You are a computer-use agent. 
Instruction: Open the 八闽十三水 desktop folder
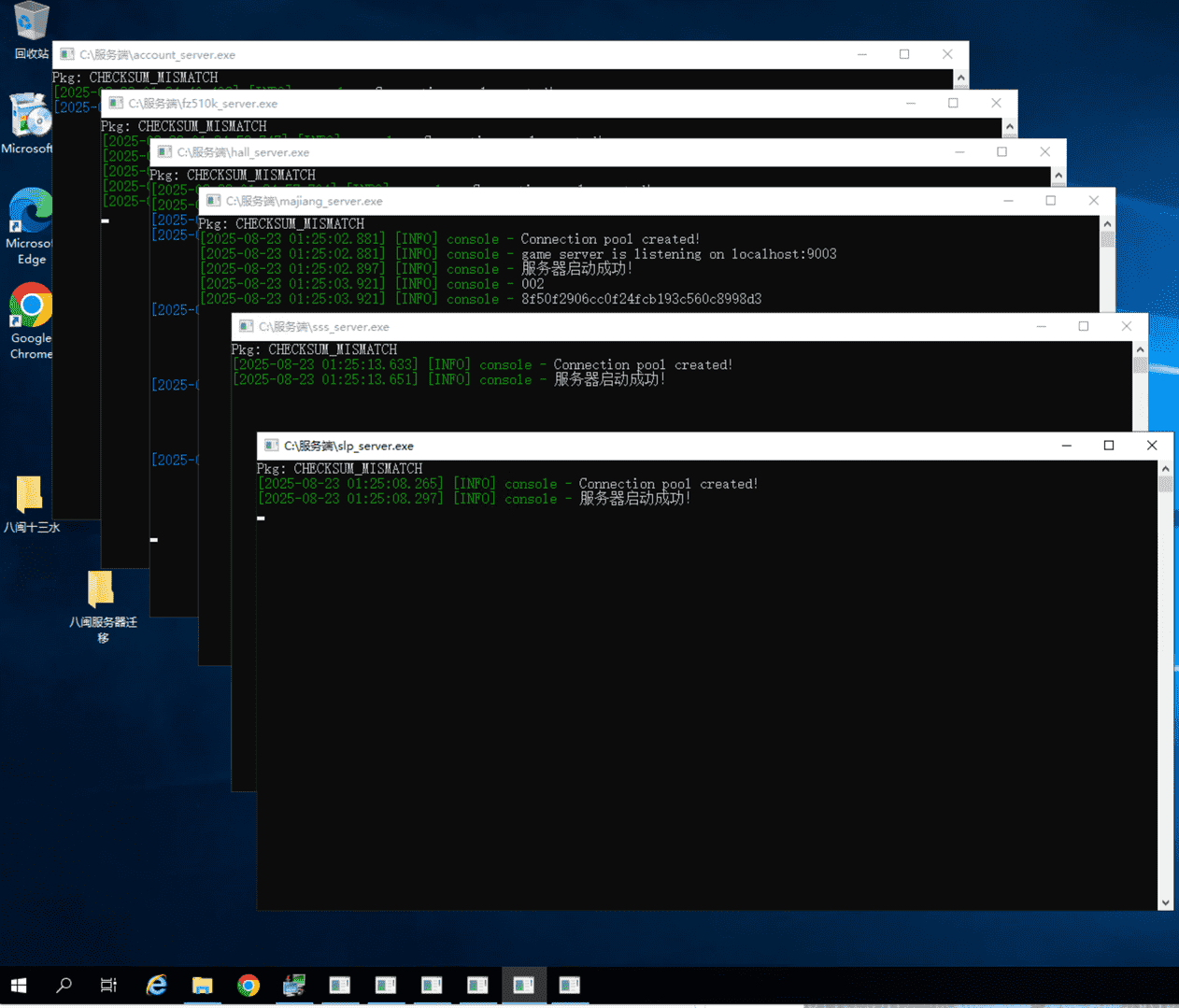[x=31, y=504]
